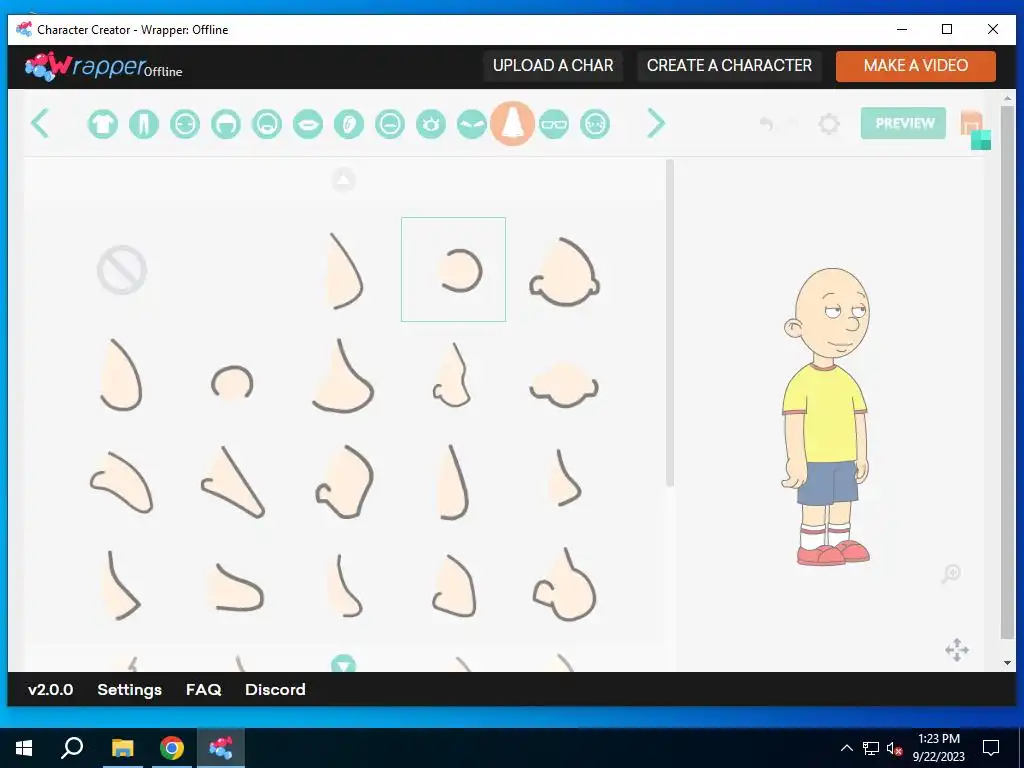
Task: Open the gear settings icon near Preview
Action: 829,123
